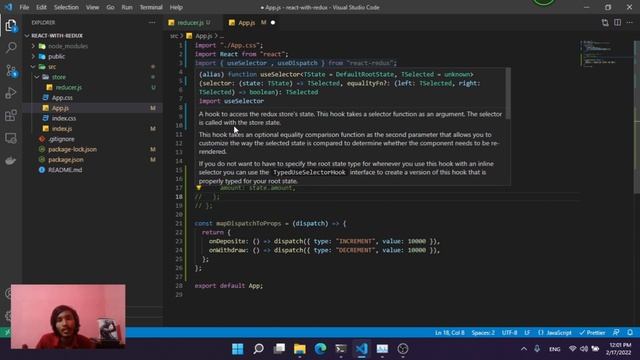Click the unsaved dot on App.js tab
Image resolution: width=640 pixels, height=360 pixels.
point(273,22)
